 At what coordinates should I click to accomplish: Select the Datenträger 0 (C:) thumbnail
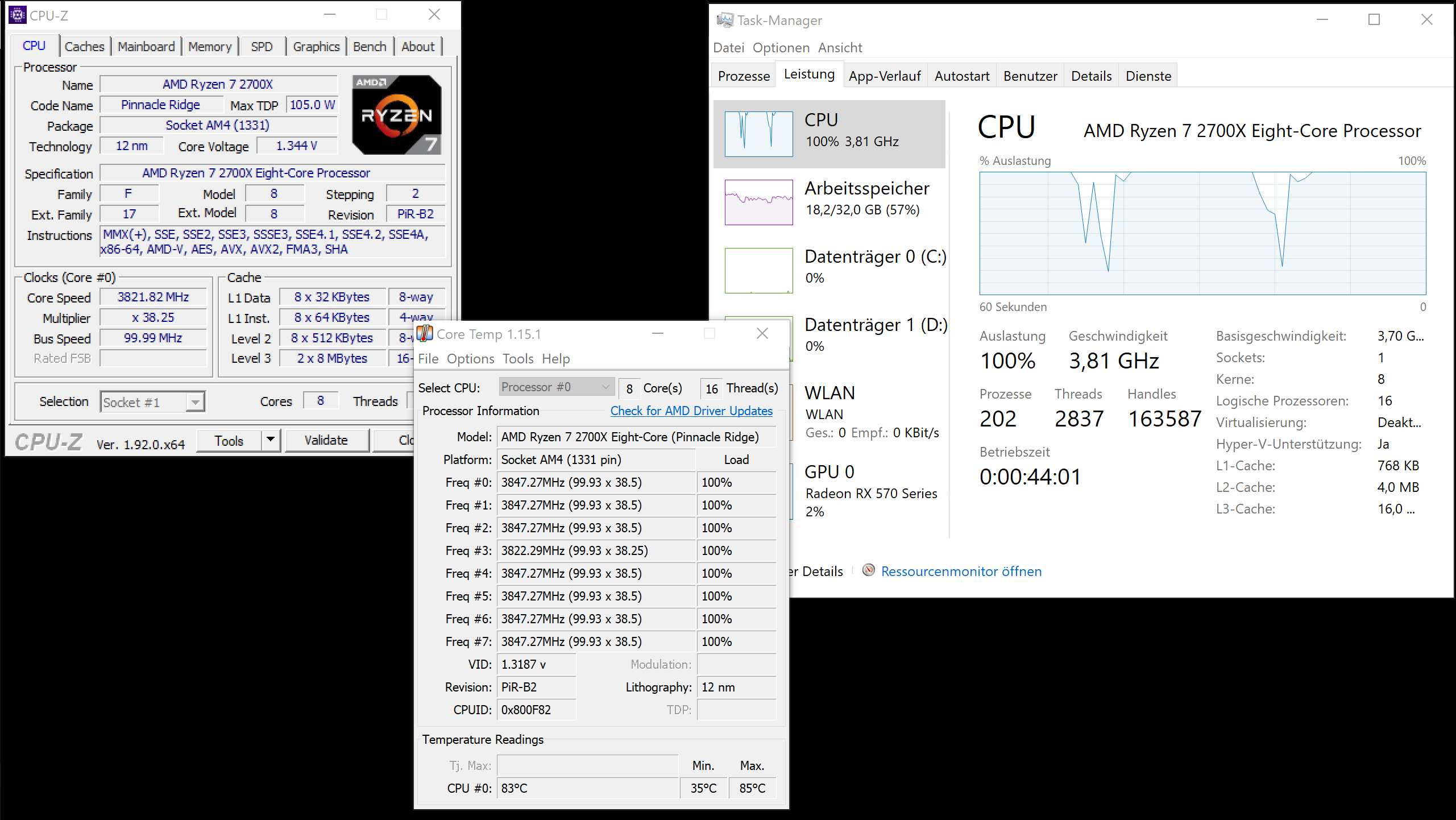point(758,271)
